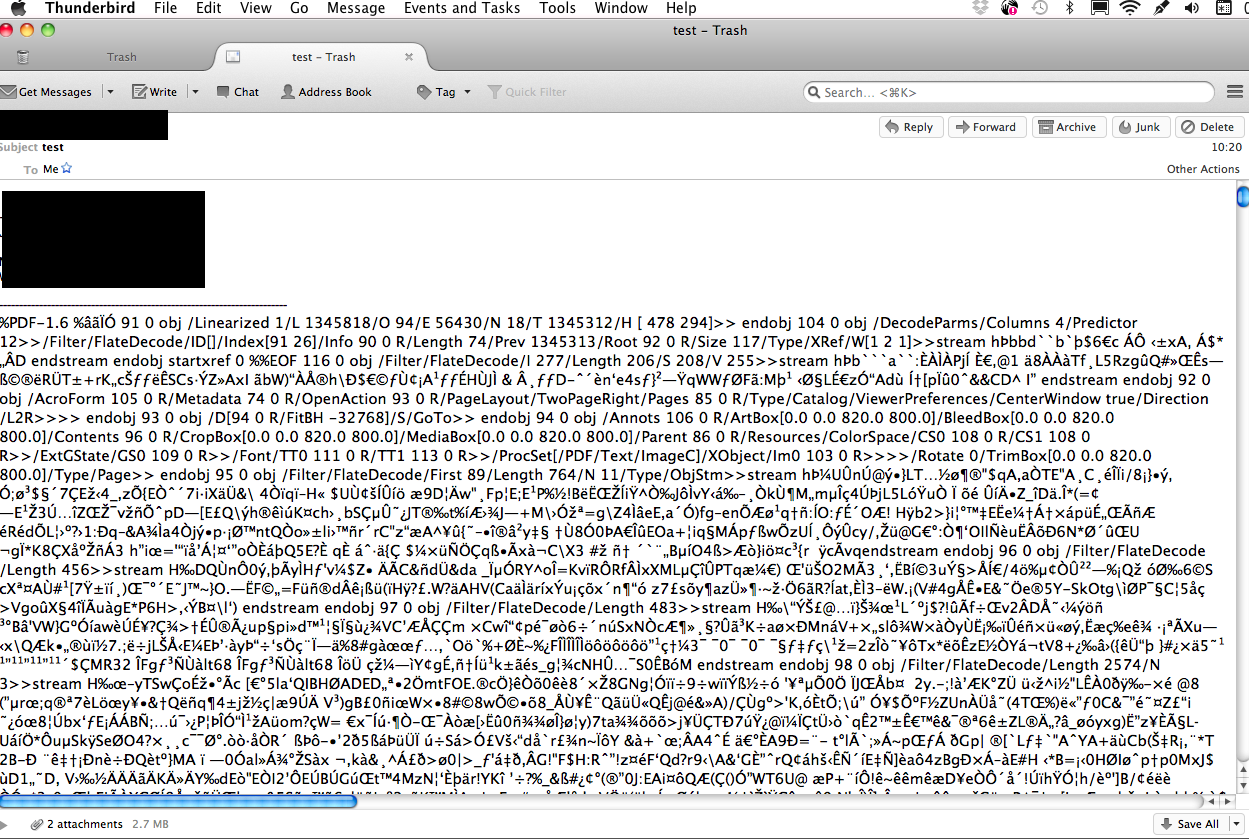Open the Tools menu
Image resolution: width=1249 pixels, height=839 pixels.
(558, 8)
